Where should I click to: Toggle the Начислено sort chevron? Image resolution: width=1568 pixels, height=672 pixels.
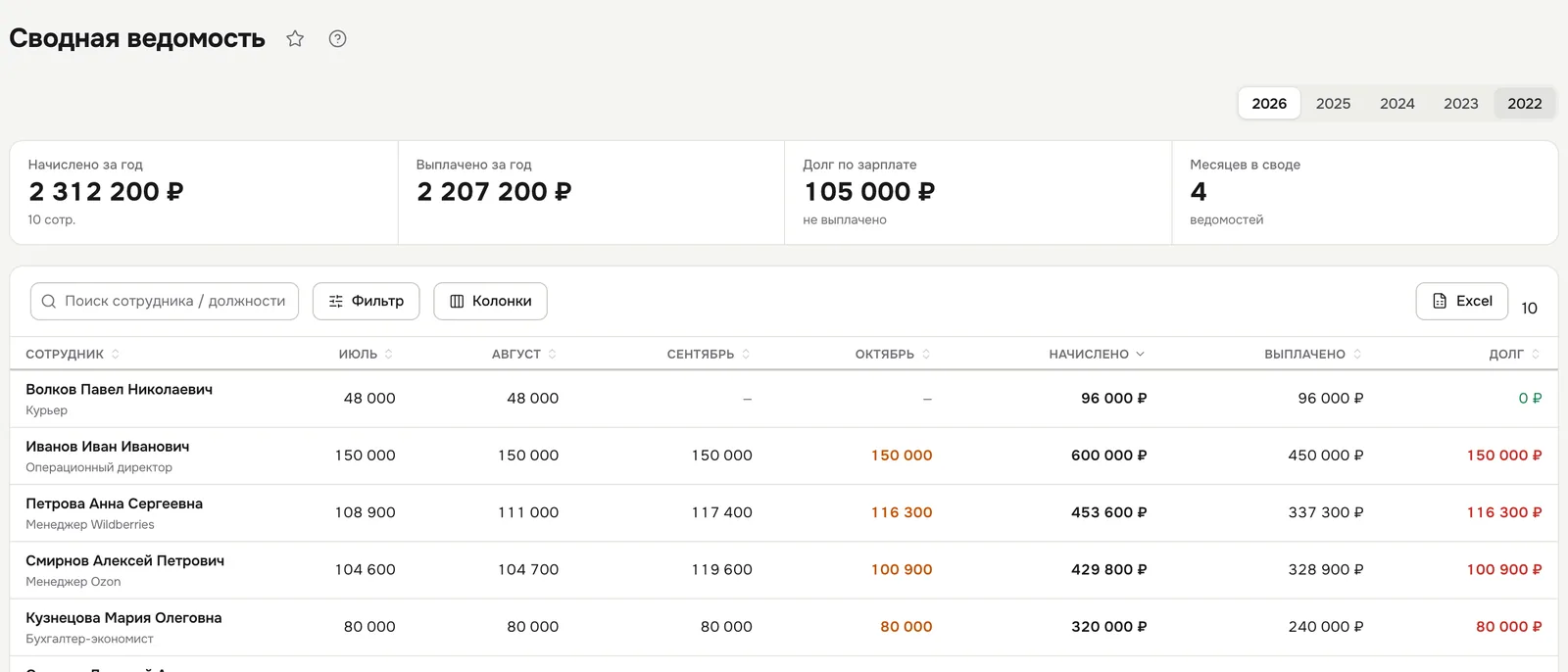[1141, 355]
